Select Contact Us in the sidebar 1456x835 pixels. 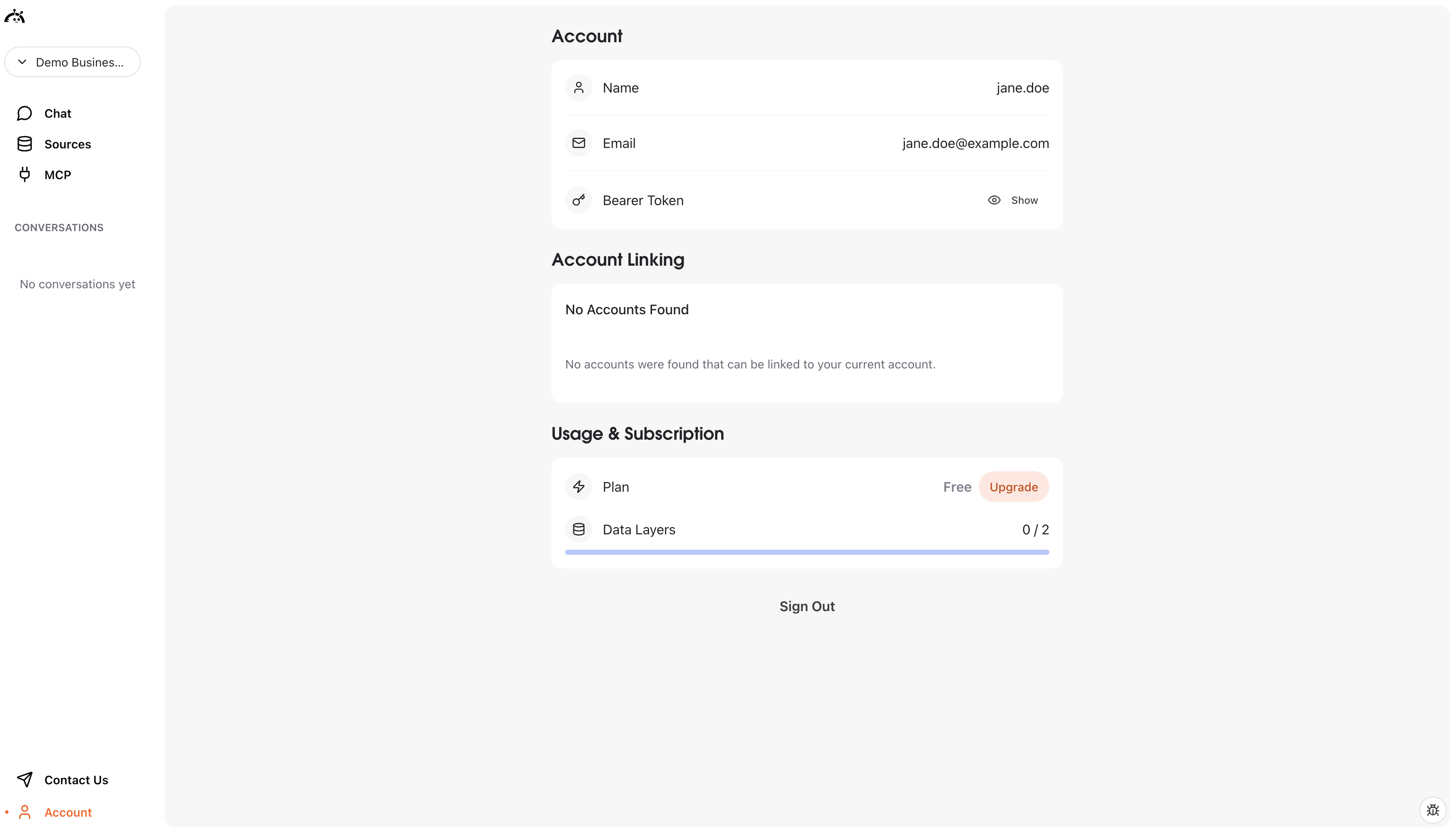click(76, 780)
